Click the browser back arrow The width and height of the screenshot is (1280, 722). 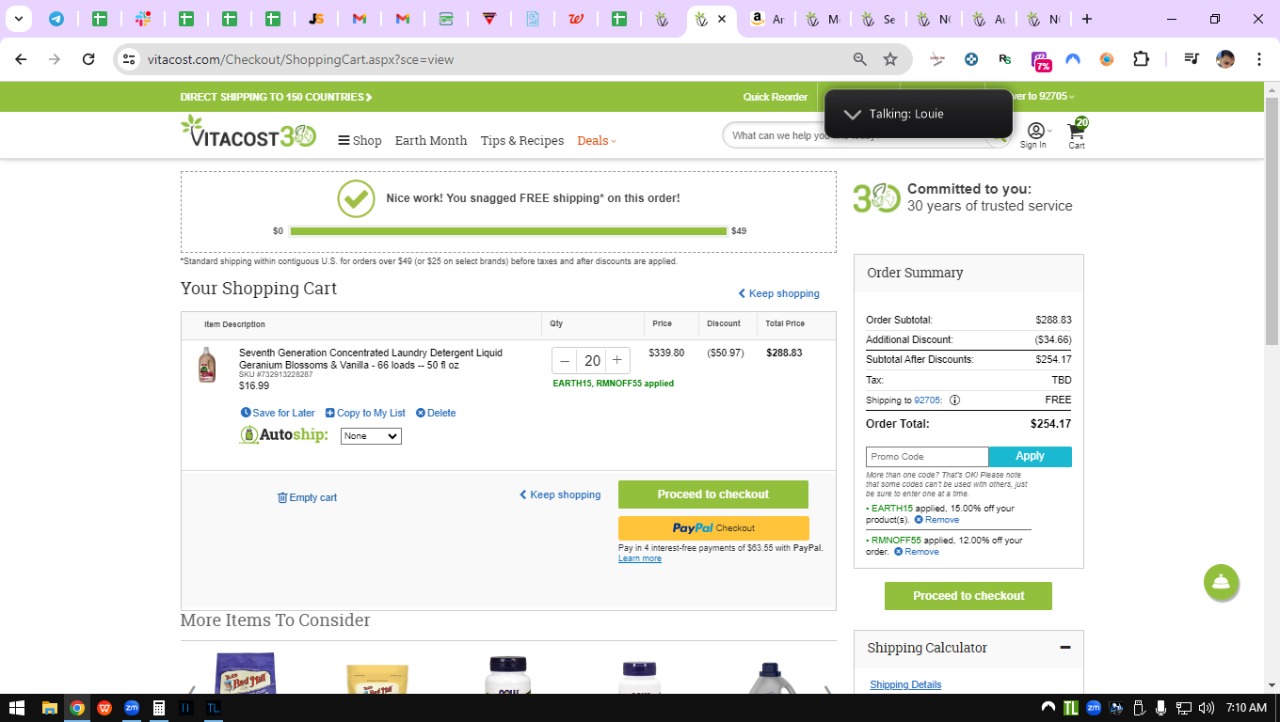[21, 60]
